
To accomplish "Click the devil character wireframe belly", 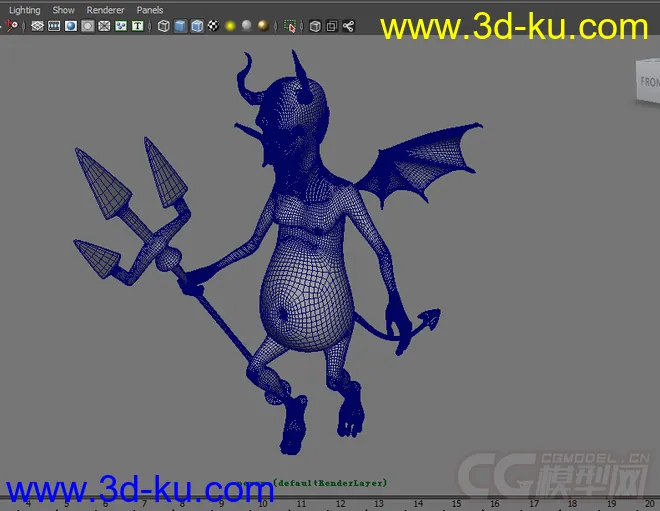I will coord(306,297).
